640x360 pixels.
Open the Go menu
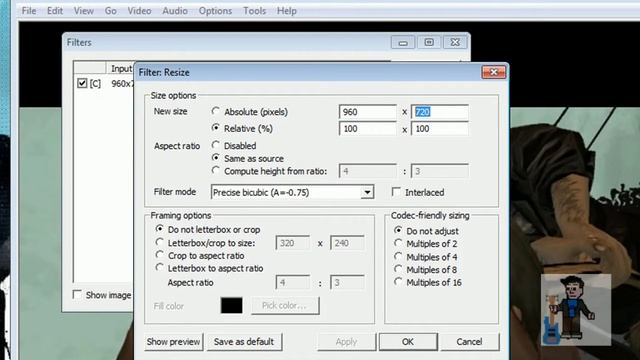coord(111,11)
